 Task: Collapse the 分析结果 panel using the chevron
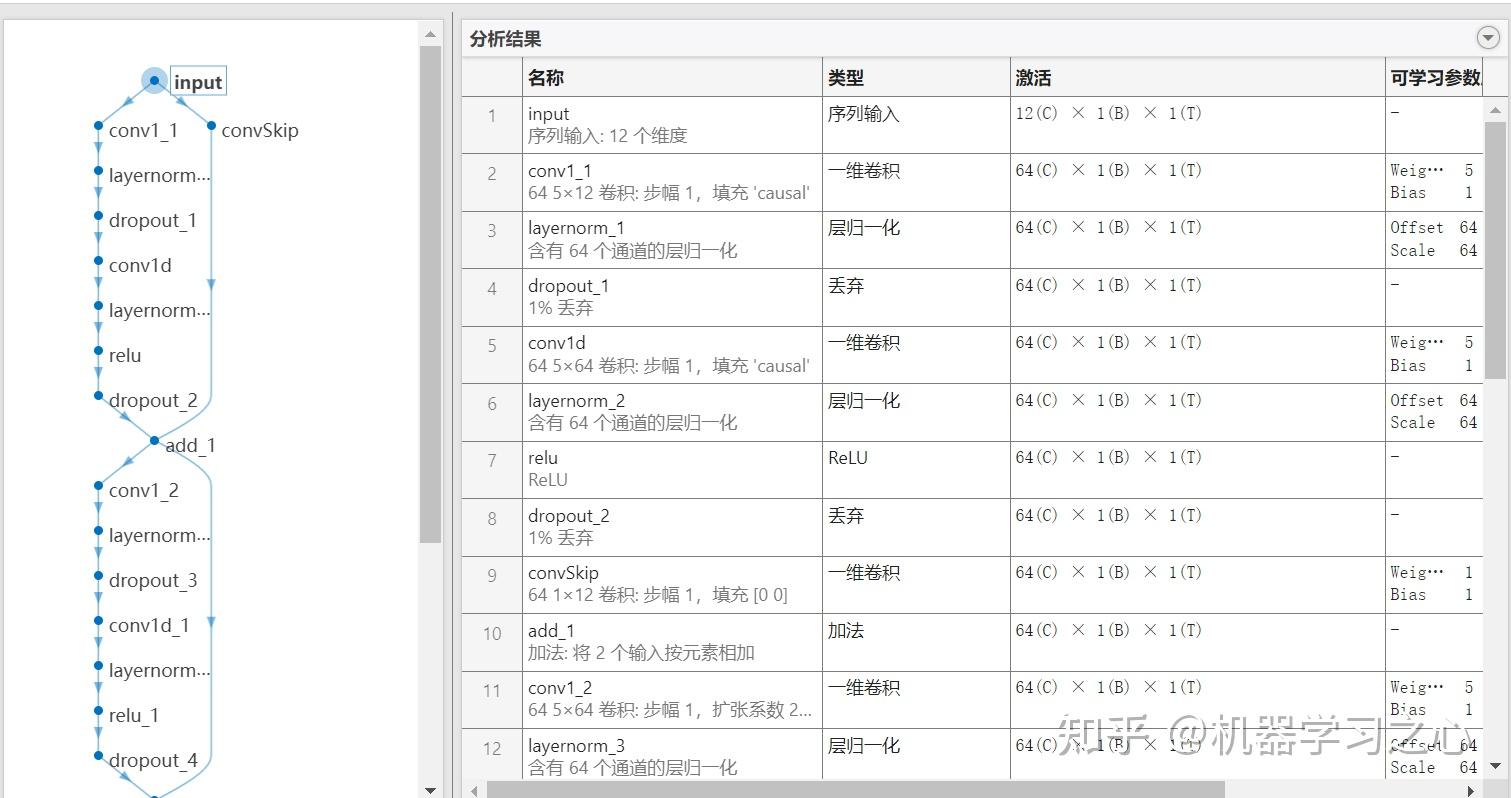pos(1488,37)
